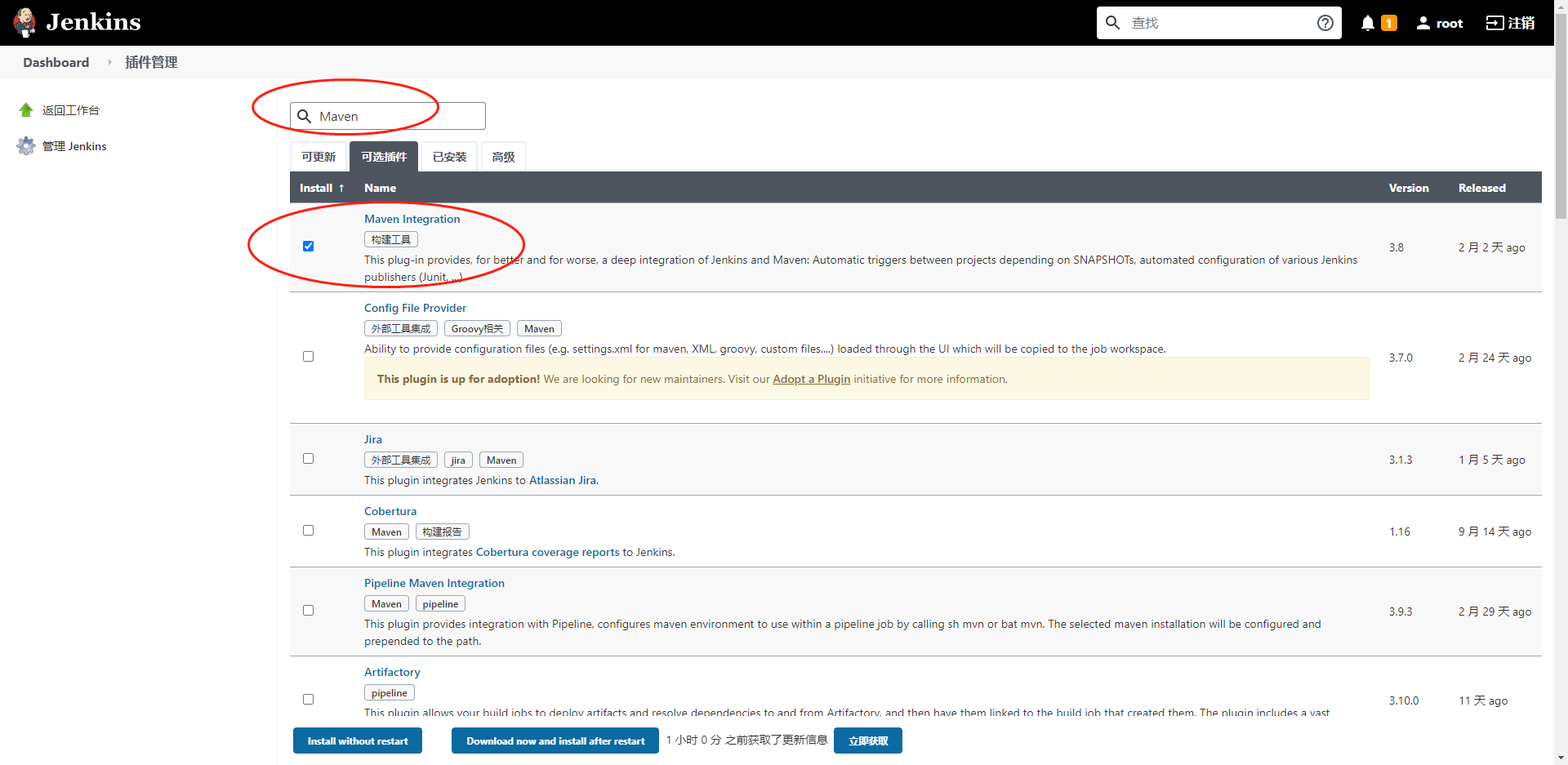Screen dimensions: 1568x765
Task: Sort by the Released column header
Action: point(1482,188)
